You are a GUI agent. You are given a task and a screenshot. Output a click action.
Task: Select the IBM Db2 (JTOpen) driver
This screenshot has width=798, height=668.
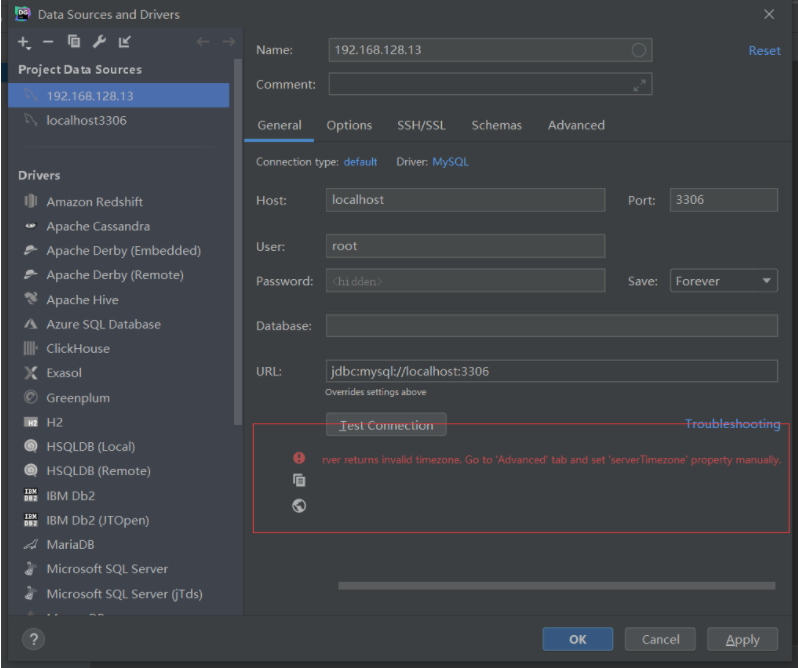[x=98, y=520]
